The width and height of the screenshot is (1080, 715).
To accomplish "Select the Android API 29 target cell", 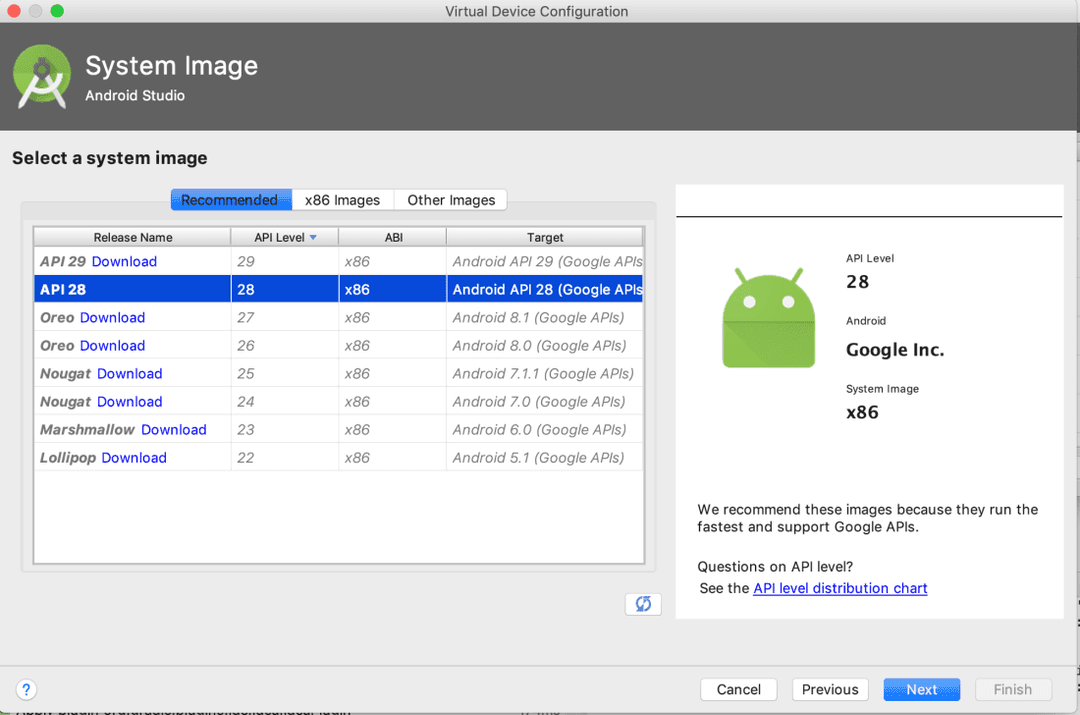I will [x=544, y=262].
